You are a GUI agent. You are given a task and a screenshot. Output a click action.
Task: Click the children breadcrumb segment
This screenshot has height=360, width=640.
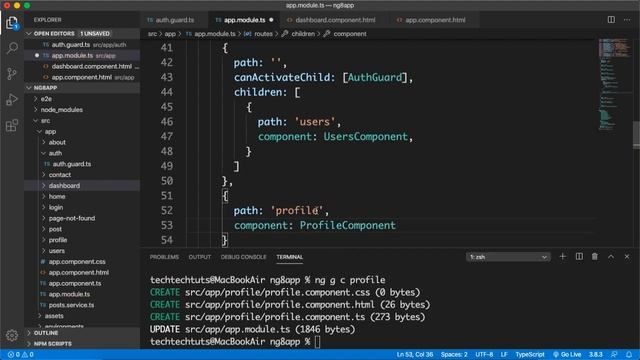[x=299, y=34]
